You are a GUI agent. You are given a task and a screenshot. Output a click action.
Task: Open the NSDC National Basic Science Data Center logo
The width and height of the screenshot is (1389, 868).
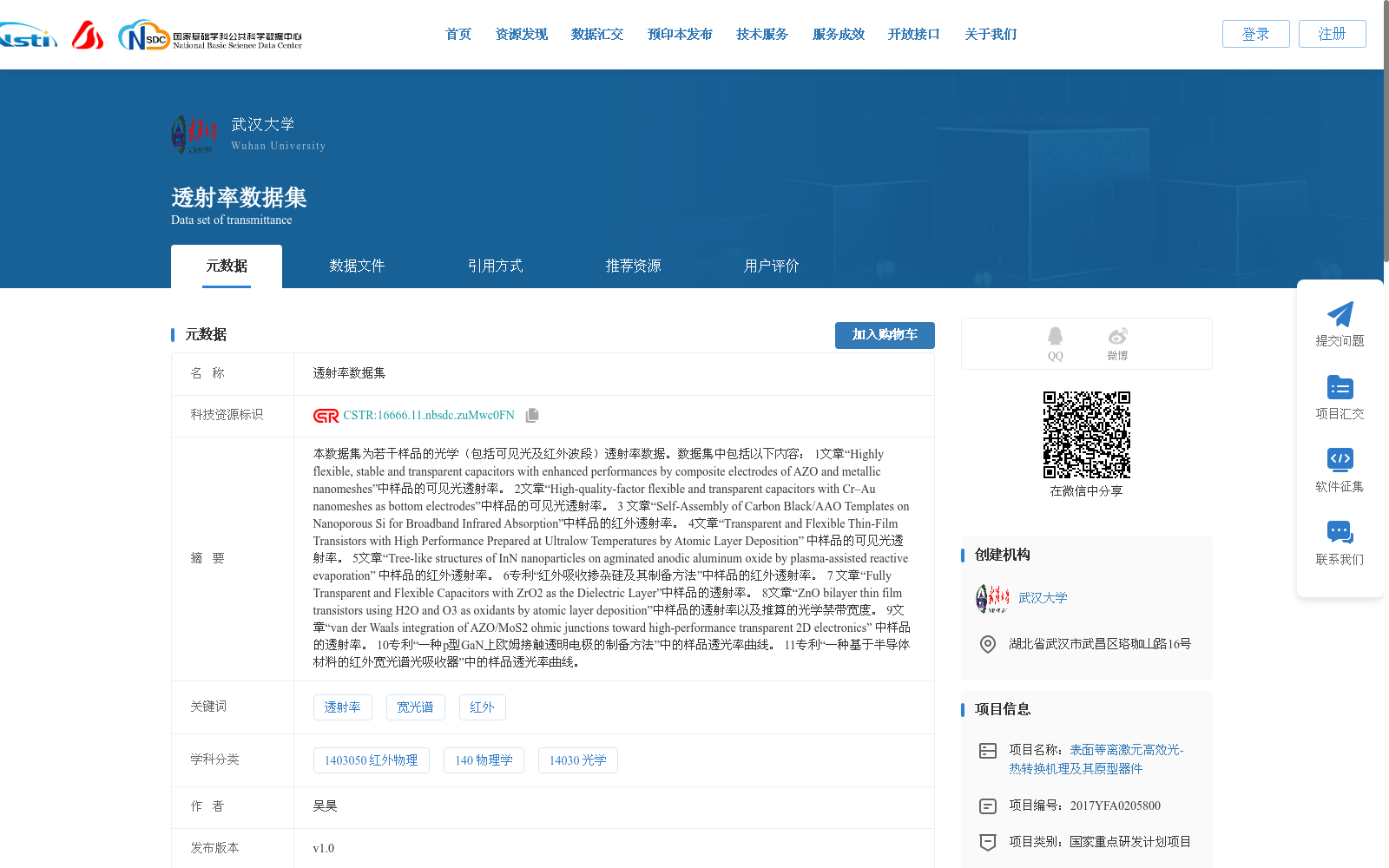click(x=210, y=35)
